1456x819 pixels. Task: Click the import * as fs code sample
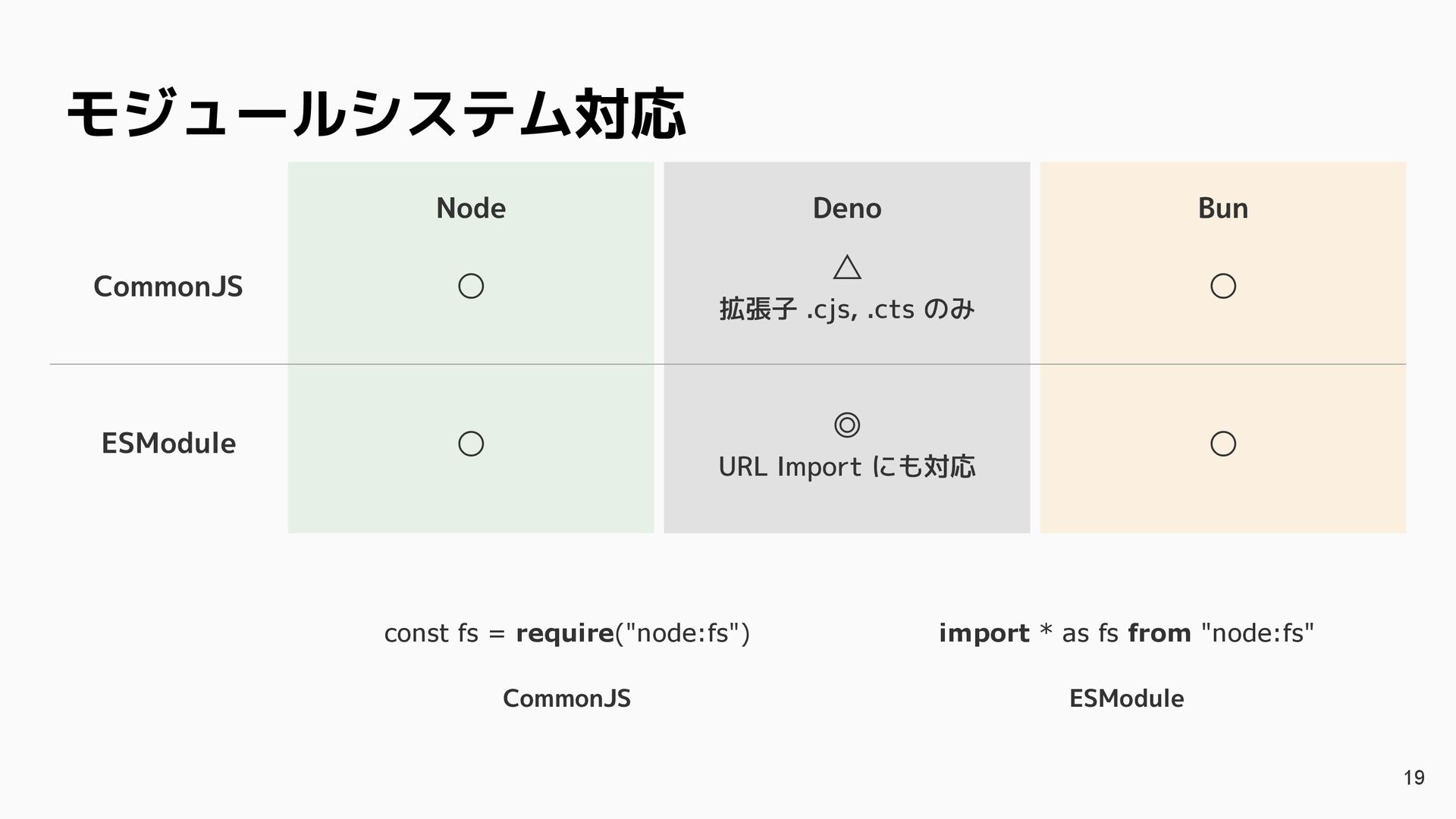pos(1126,632)
